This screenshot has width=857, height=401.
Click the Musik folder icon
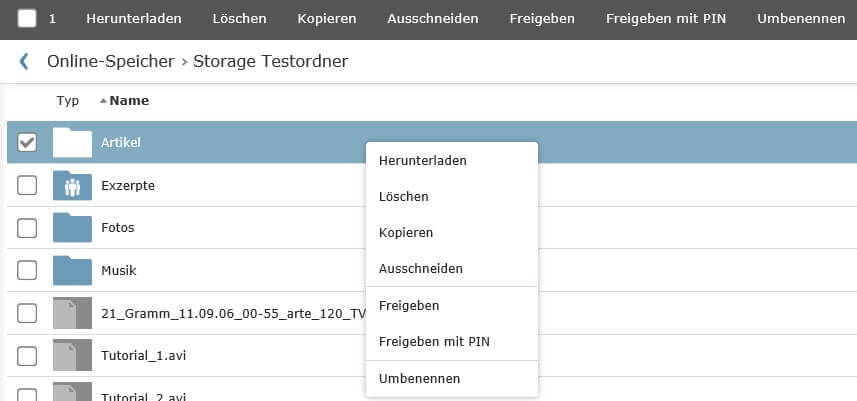coord(72,270)
